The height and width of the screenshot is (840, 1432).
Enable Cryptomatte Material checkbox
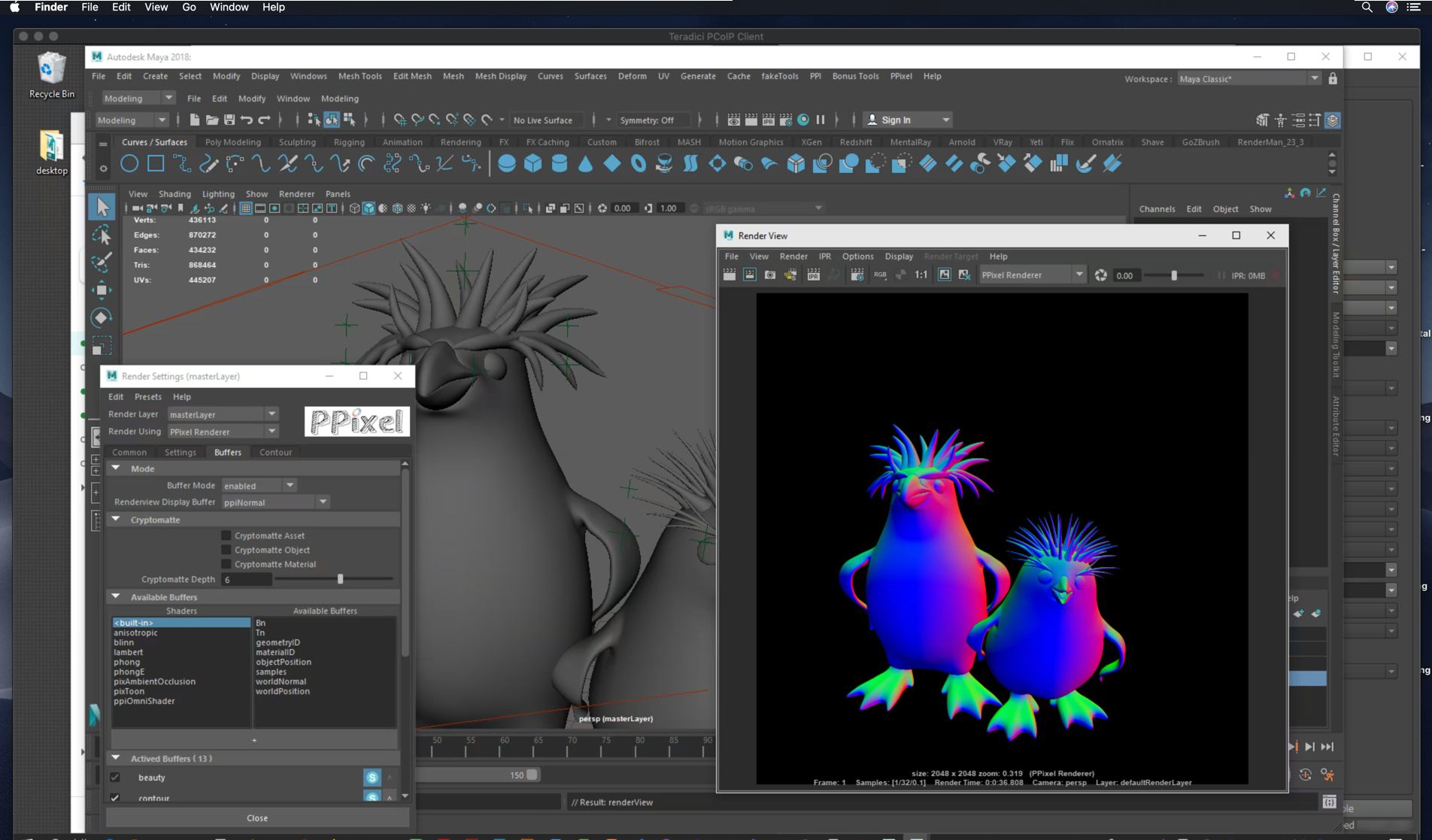click(226, 564)
